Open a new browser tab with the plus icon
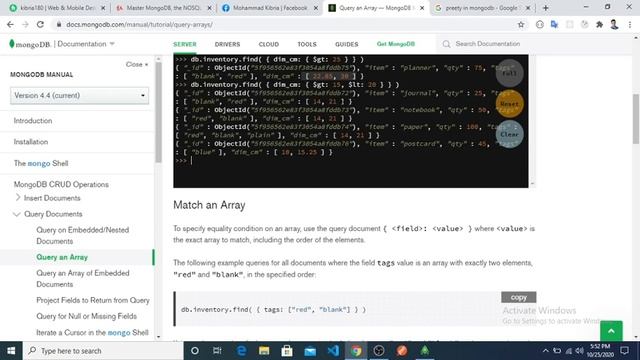640x360 pixels. (546, 8)
